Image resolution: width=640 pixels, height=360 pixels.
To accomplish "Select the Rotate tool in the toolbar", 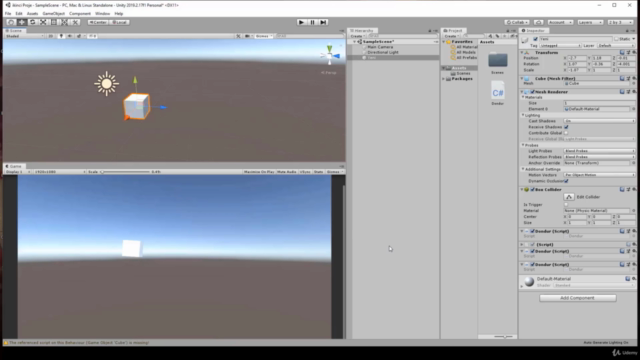I will click(x=32, y=22).
